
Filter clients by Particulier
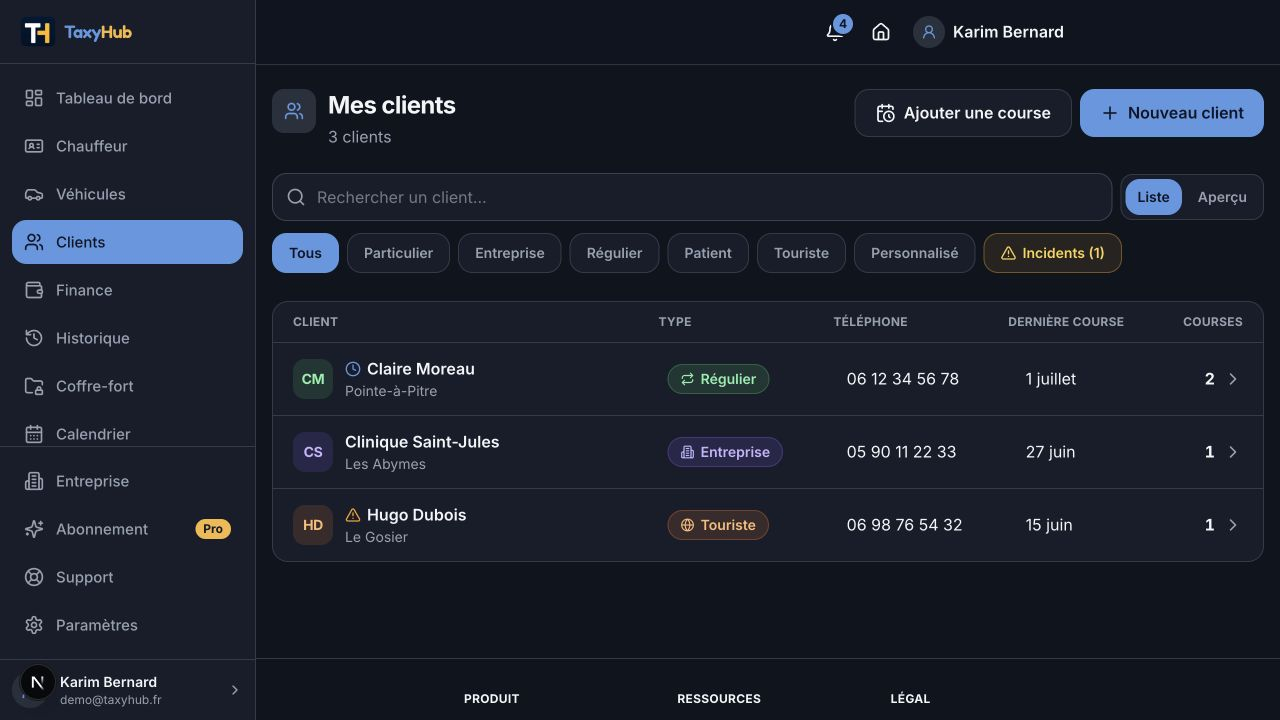[x=398, y=253]
